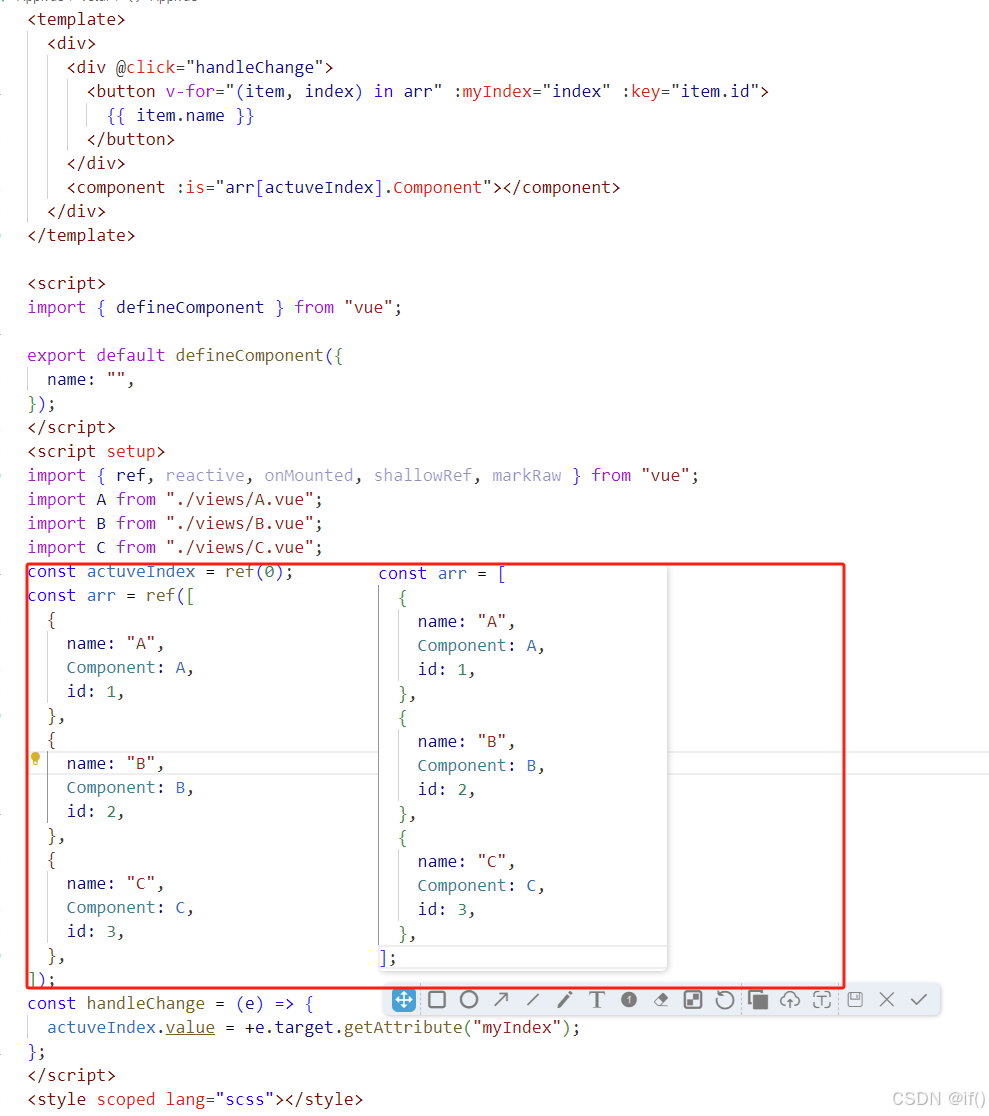
Task: Save the annotated screenshot
Action: [853, 999]
